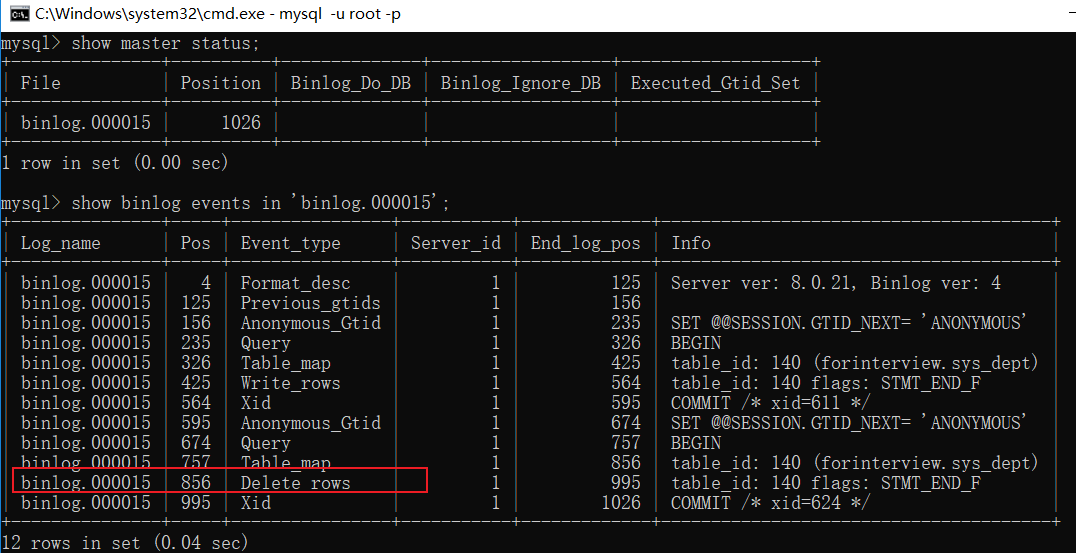Image resolution: width=1076 pixels, height=553 pixels.
Task: Click the '1 row in set (0.00 sec)' line
Action: [115, 163]
